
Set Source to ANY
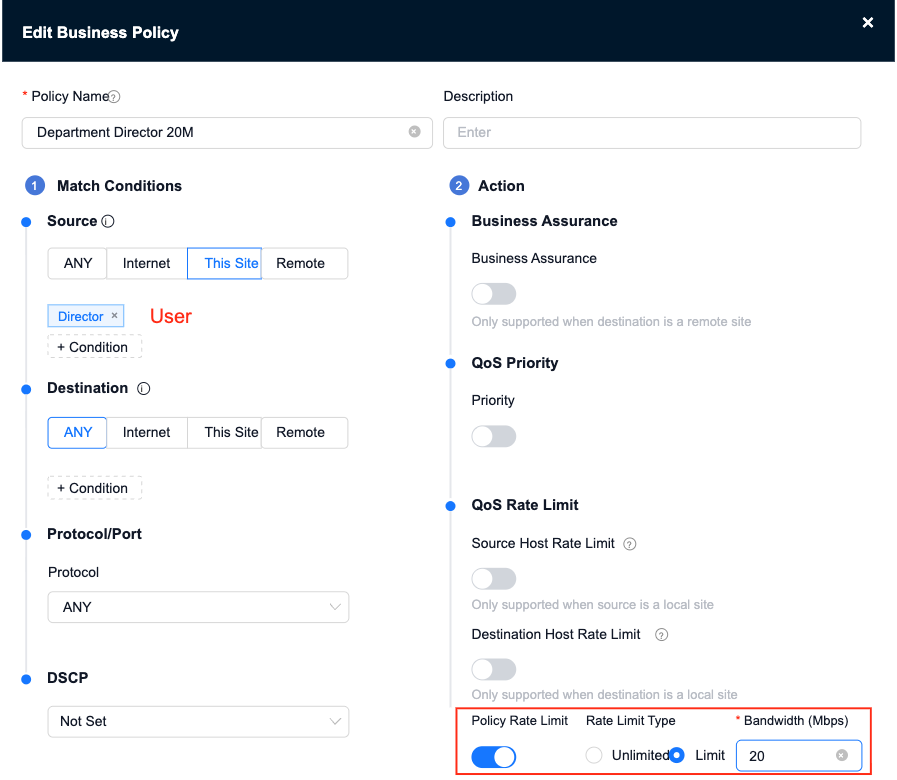tap(77, 263)
